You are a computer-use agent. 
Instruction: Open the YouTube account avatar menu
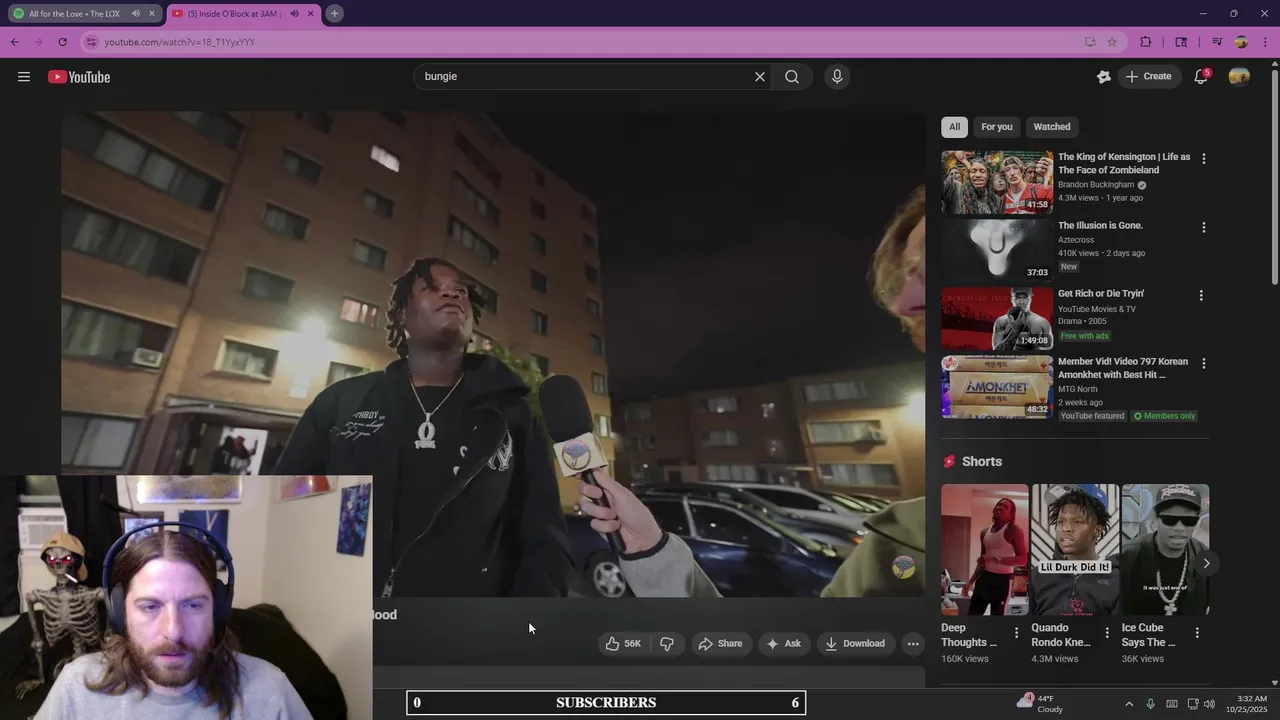1239,77
